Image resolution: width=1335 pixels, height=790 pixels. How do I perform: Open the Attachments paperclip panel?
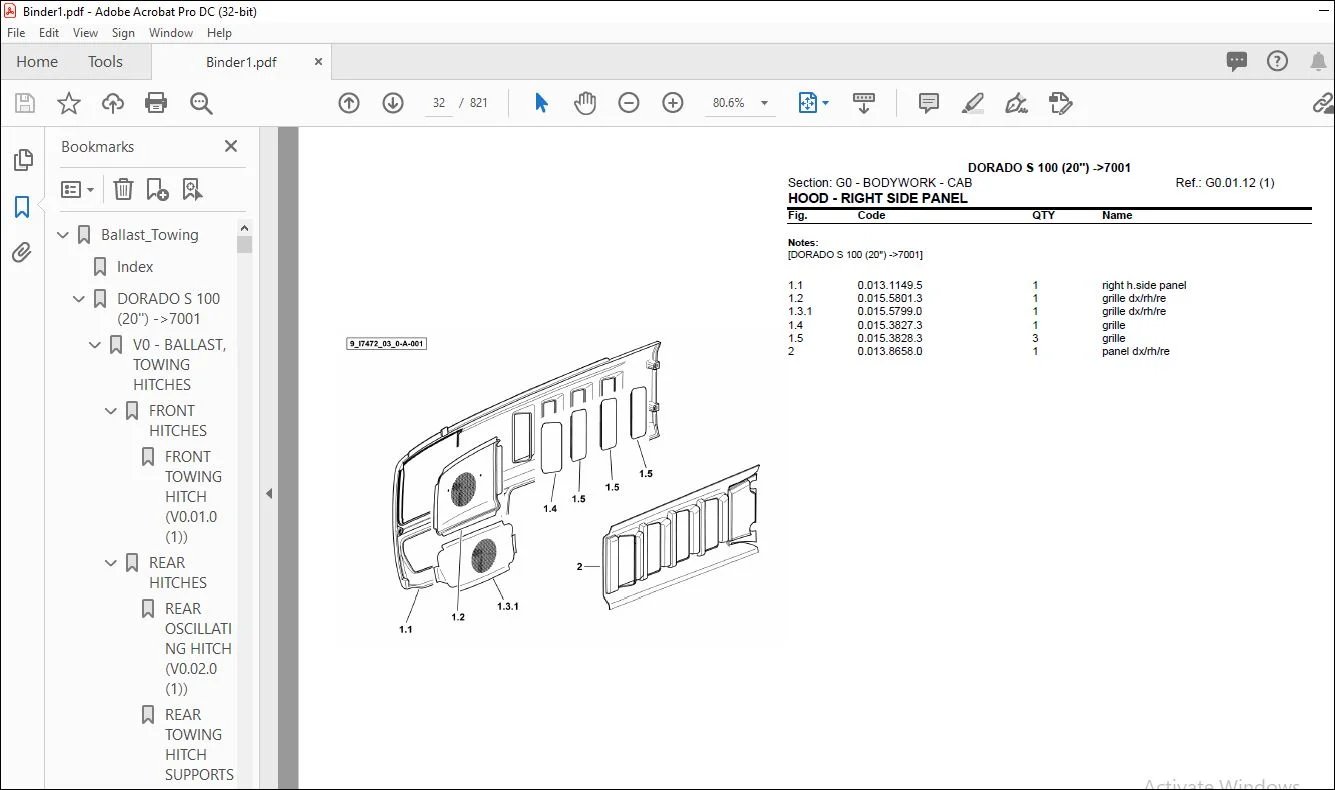pos(22,252)
